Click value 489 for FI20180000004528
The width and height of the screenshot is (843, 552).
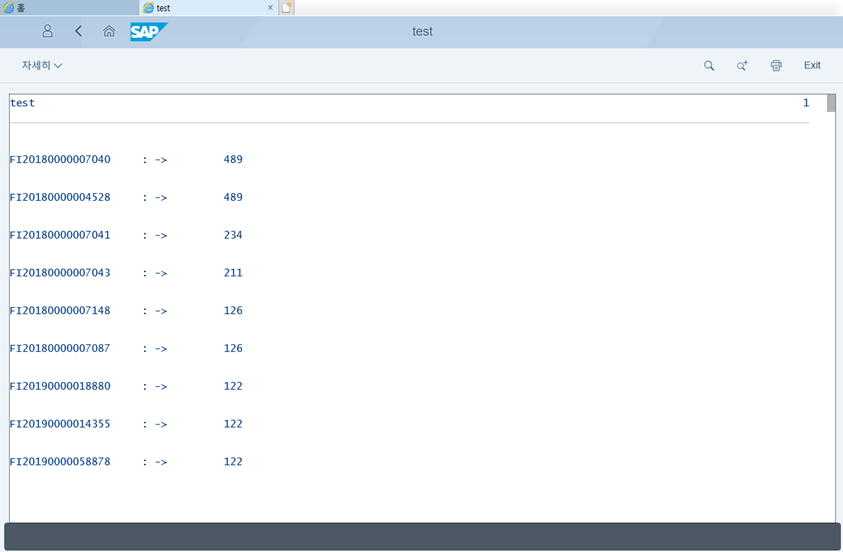[x=233, y=197]
